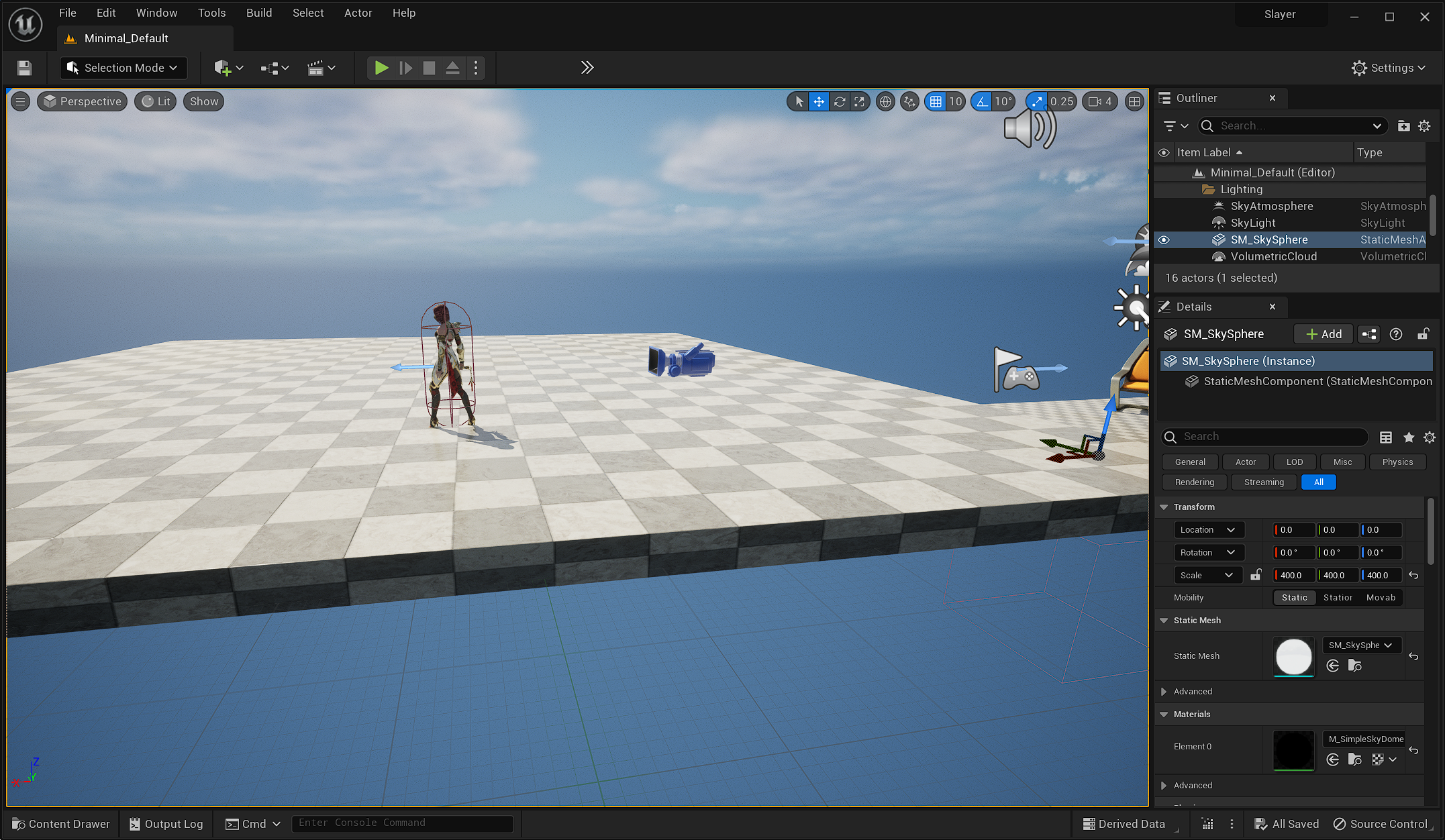Click Browse to asset icon under Static Mesh
1445x840 pixels.
click(1354, 666)
